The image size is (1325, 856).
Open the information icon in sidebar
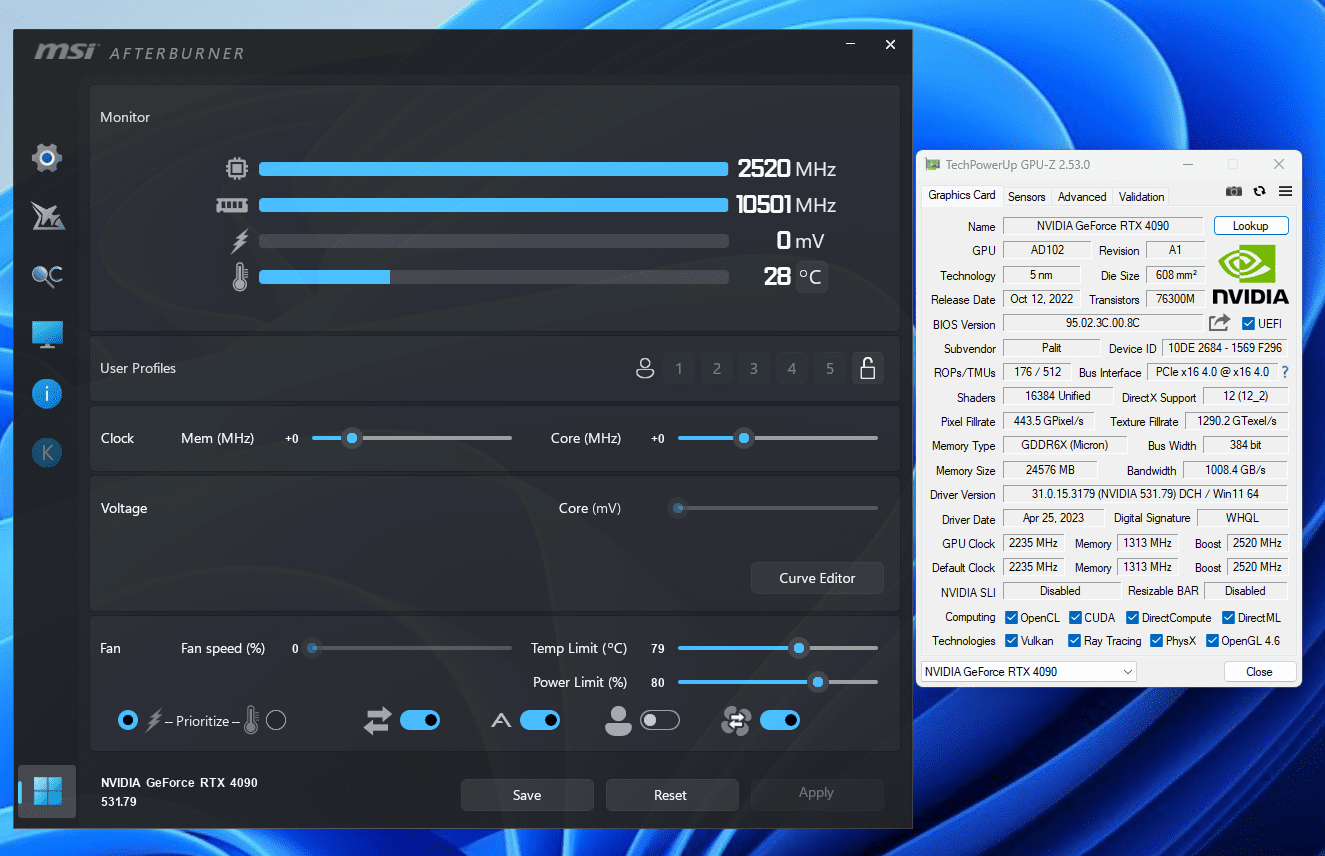pos(47,394)
